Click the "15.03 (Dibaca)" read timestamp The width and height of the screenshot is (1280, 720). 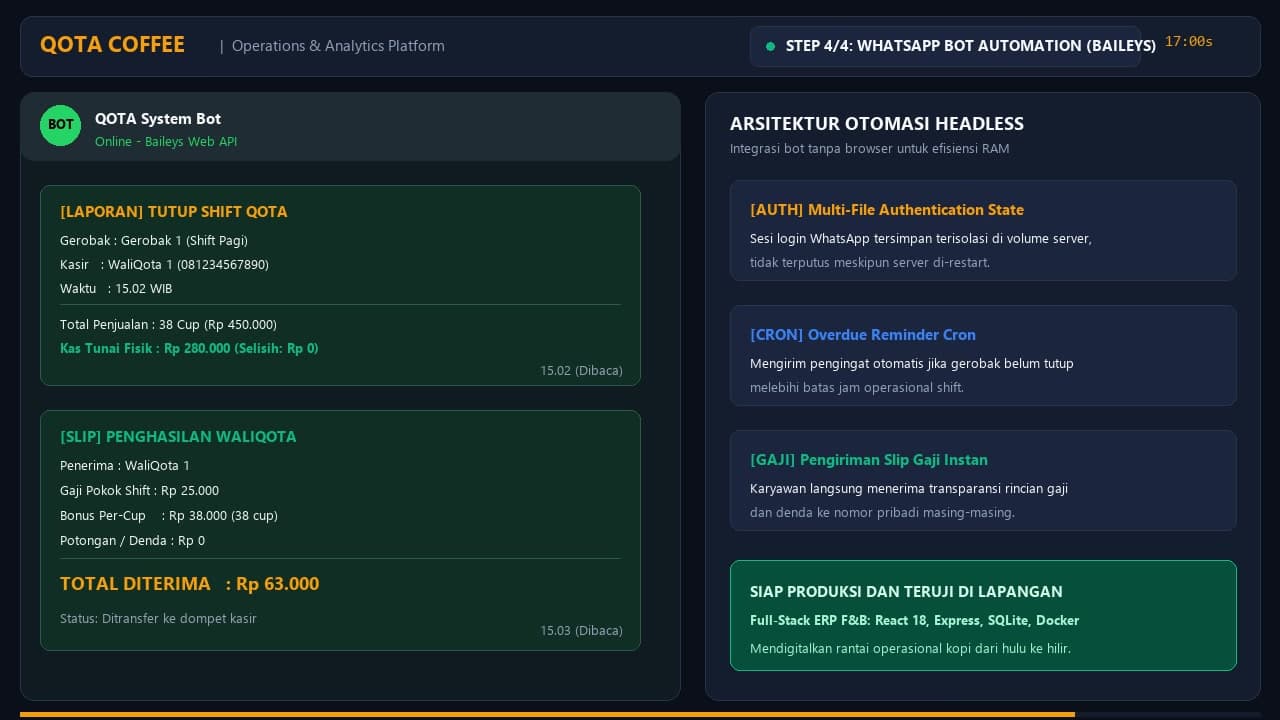(x=581, y=631)
